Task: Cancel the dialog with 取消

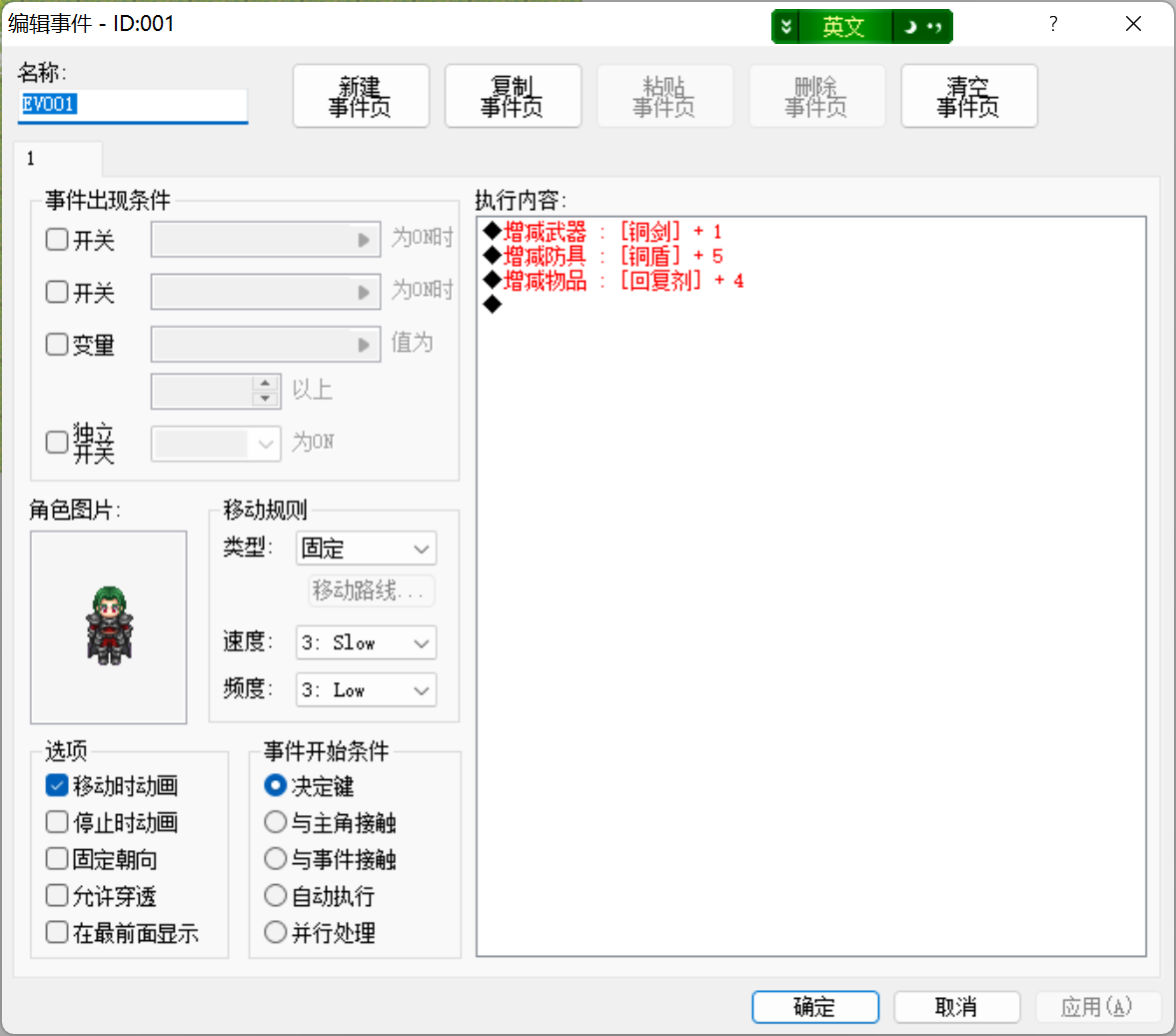Action: click(957, 1007)
